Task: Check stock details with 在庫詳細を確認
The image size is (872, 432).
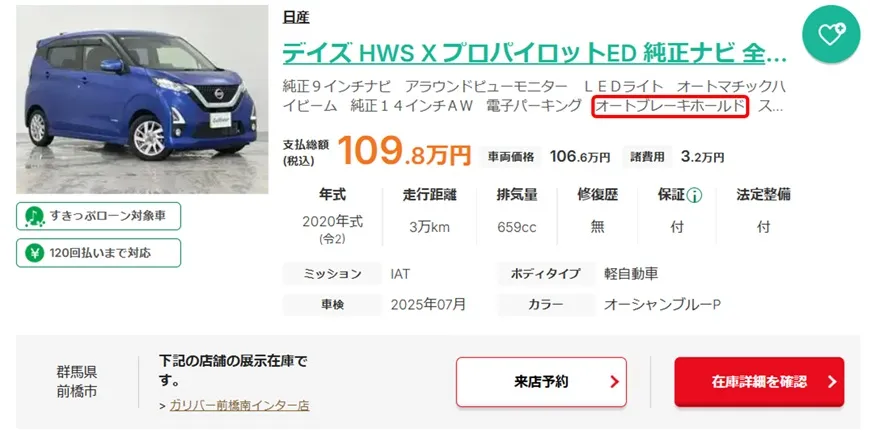Action: pyautogui.click(x=759, y=382)
